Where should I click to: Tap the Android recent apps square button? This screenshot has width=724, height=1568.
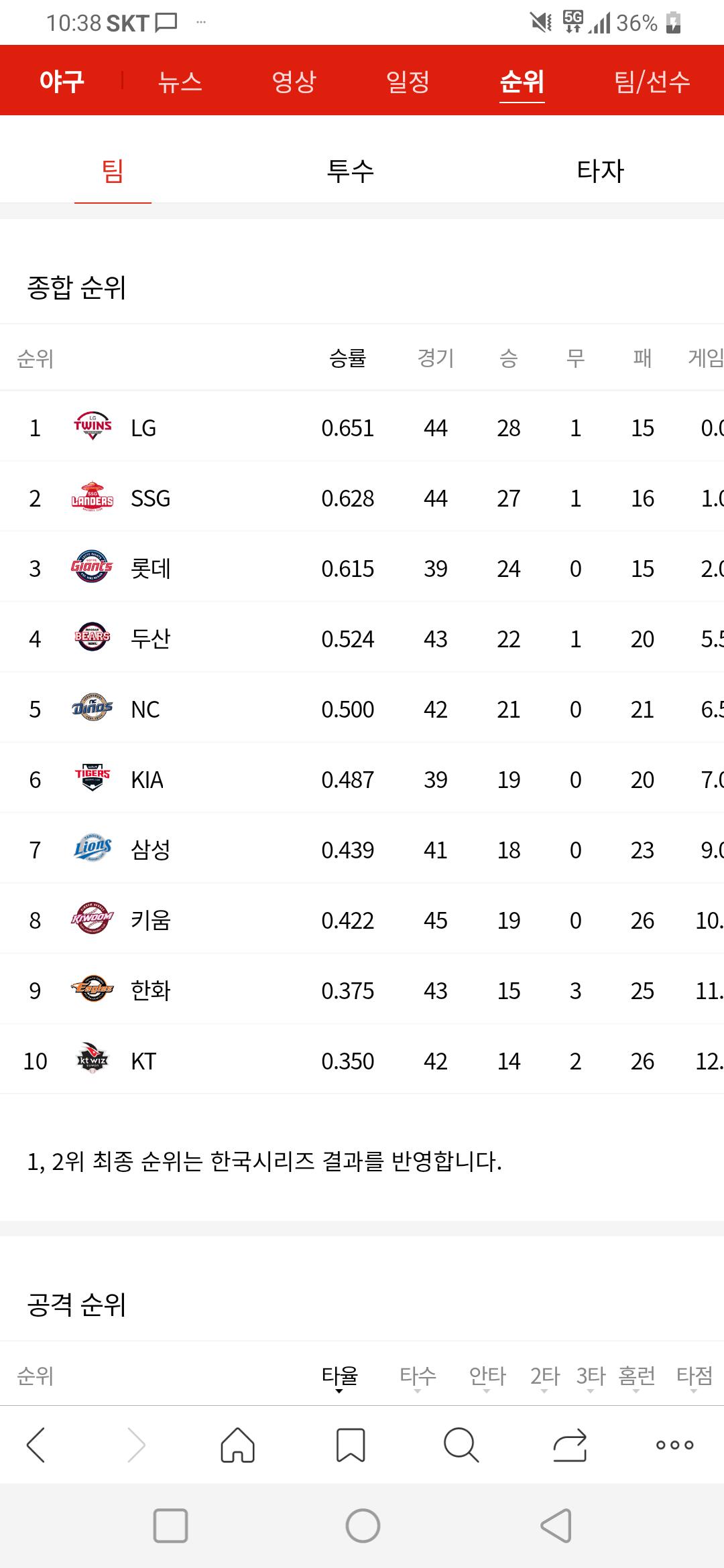(170, 1526)
